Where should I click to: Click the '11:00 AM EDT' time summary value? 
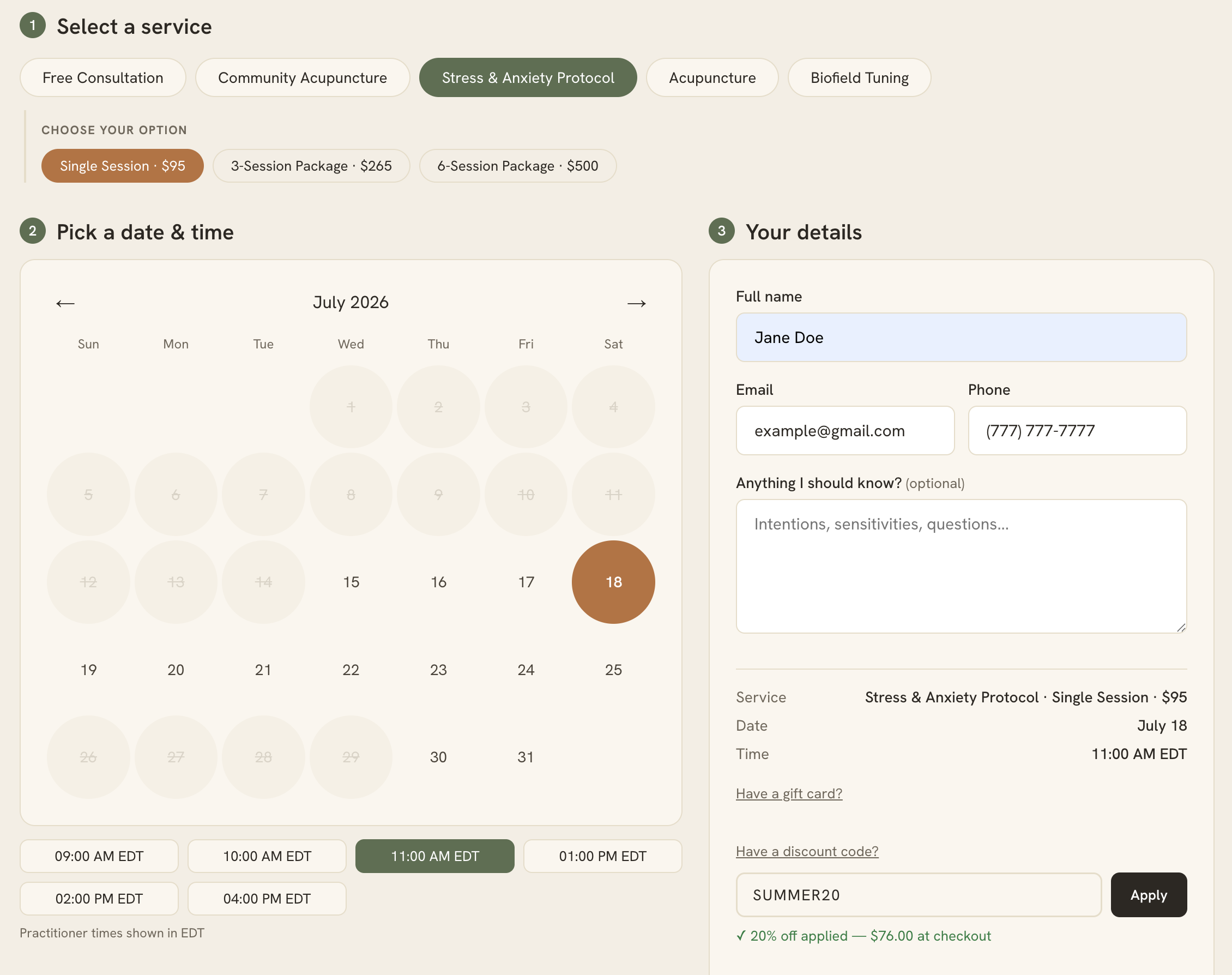tap(1139, 754)
